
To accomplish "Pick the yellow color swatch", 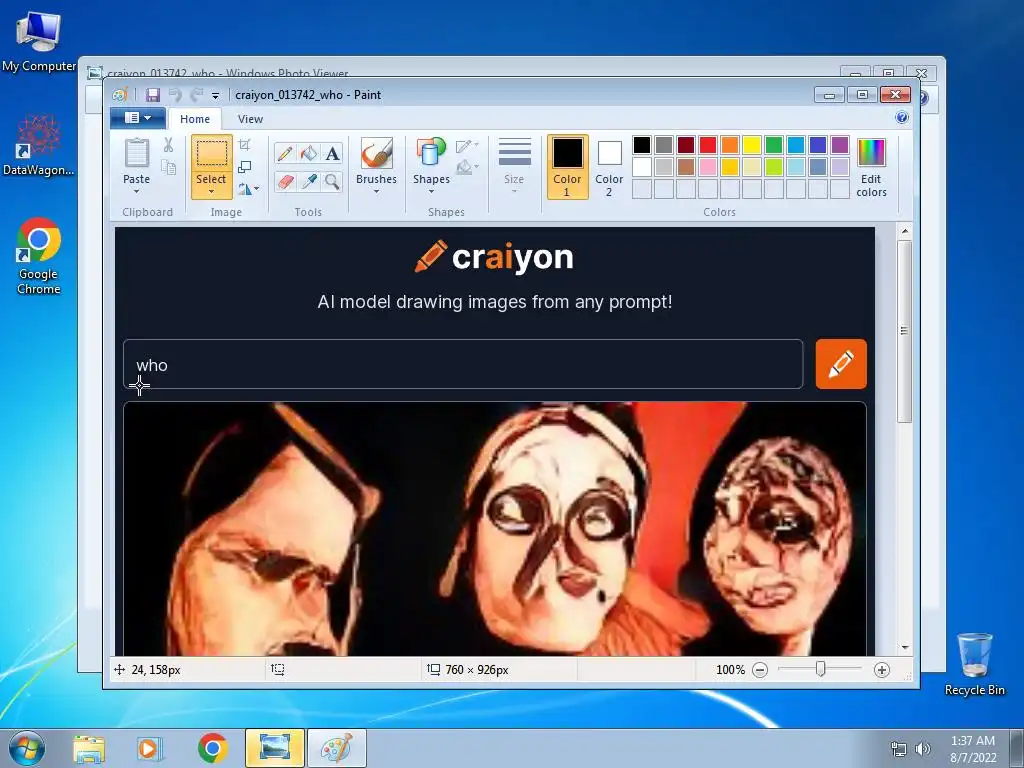I will [x=752, y=145].
